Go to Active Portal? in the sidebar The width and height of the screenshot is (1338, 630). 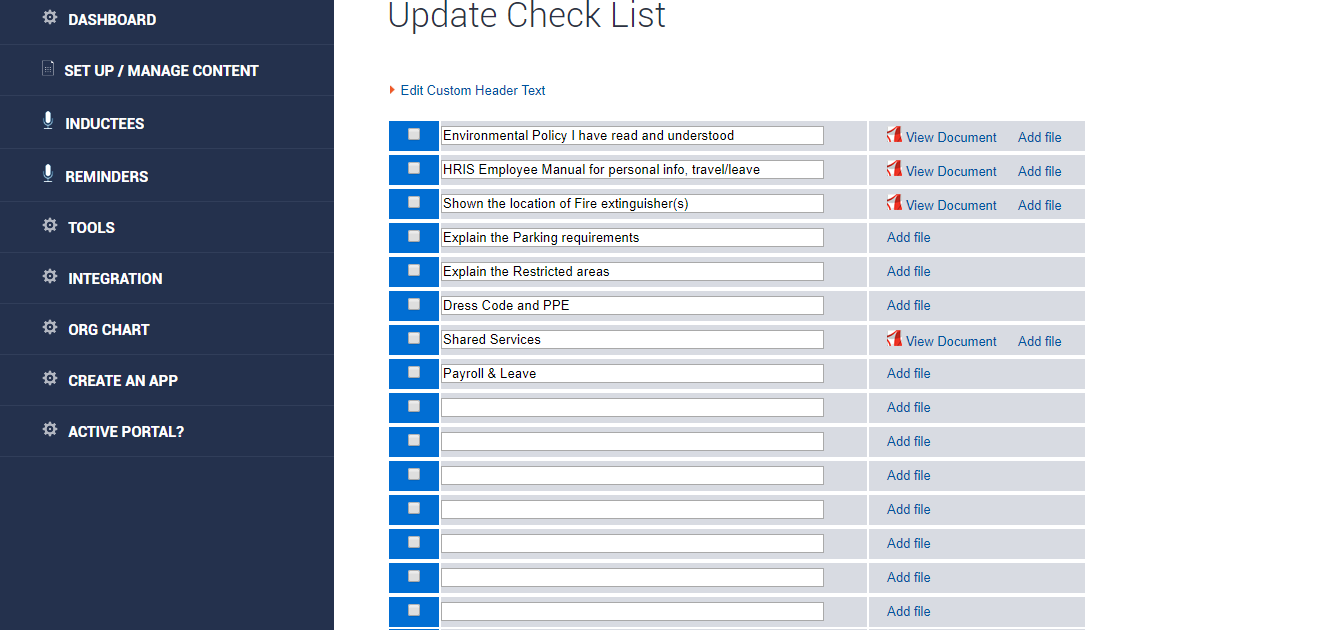point(126,432)
